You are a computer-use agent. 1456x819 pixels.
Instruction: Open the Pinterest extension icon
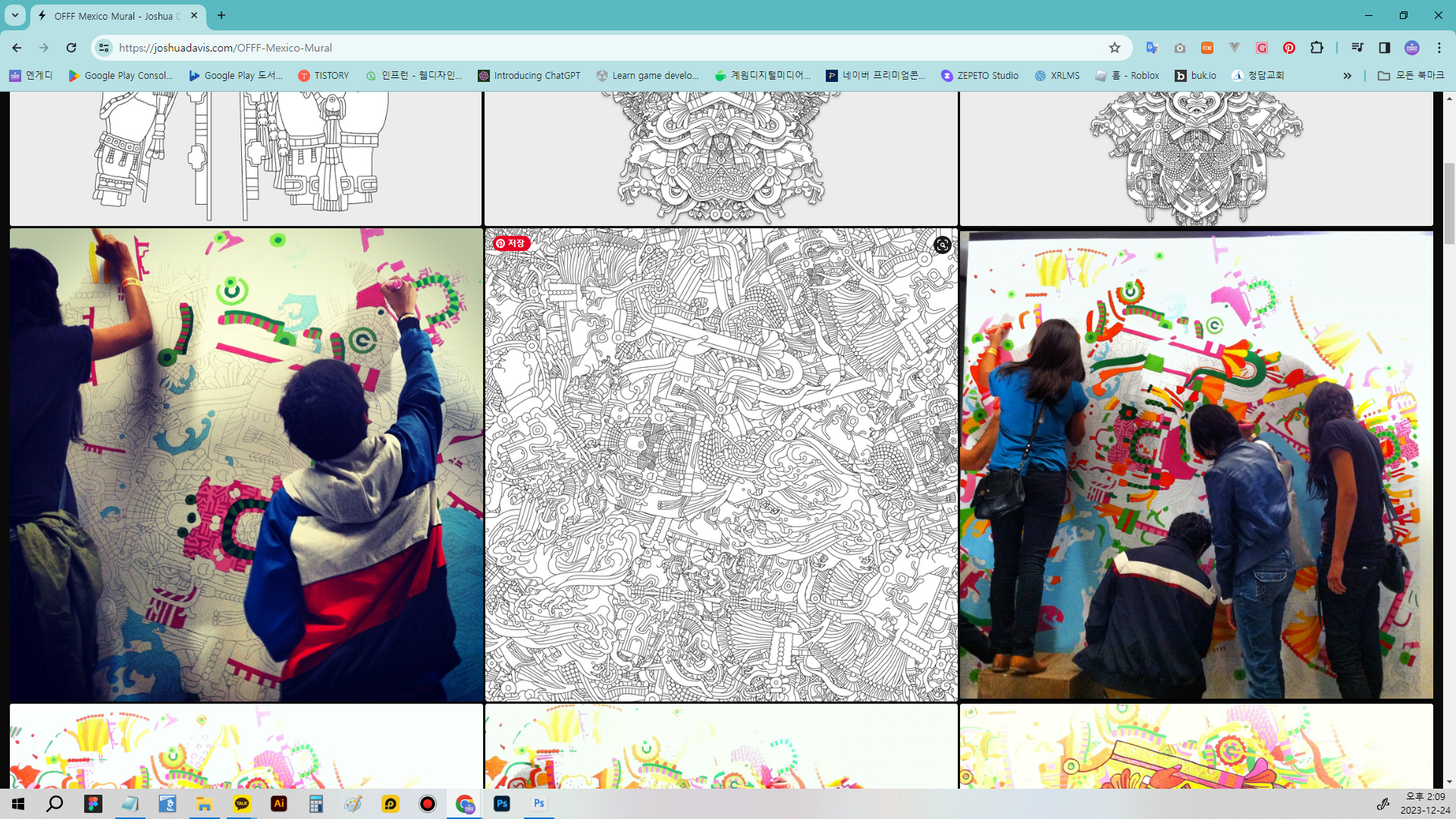tap(1288, 48)
